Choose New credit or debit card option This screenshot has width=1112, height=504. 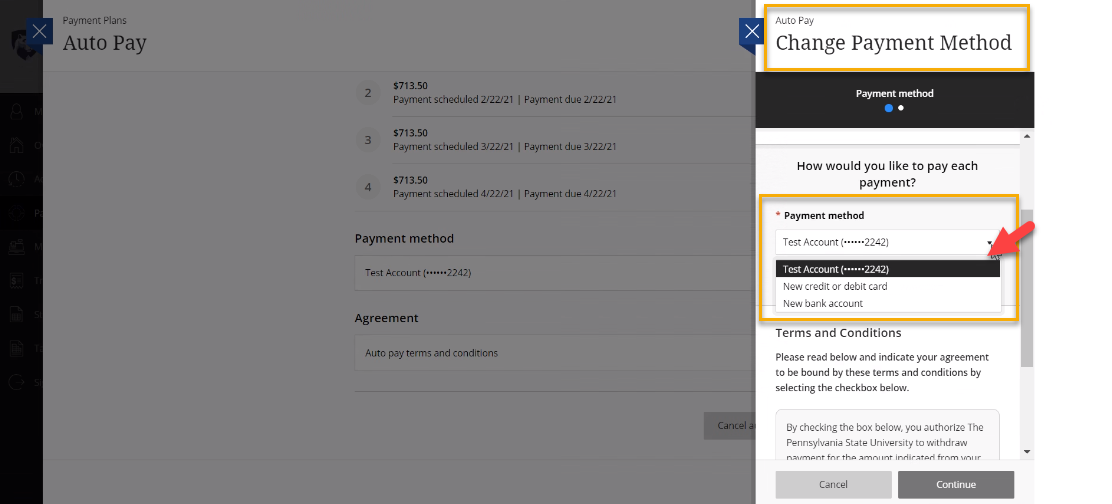tap(887, 286)
